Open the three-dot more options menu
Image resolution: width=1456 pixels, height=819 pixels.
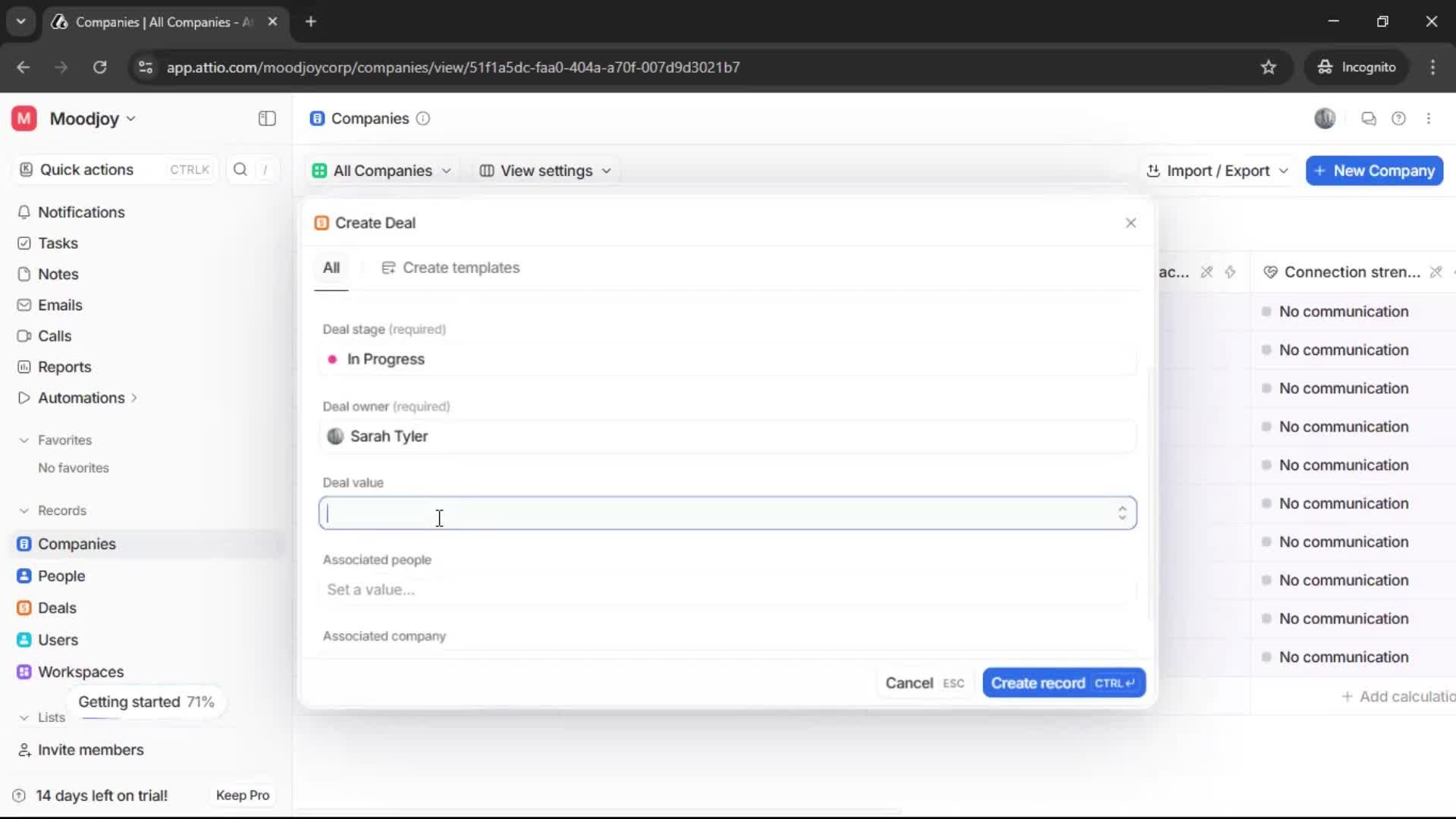tap(1429, 118)
